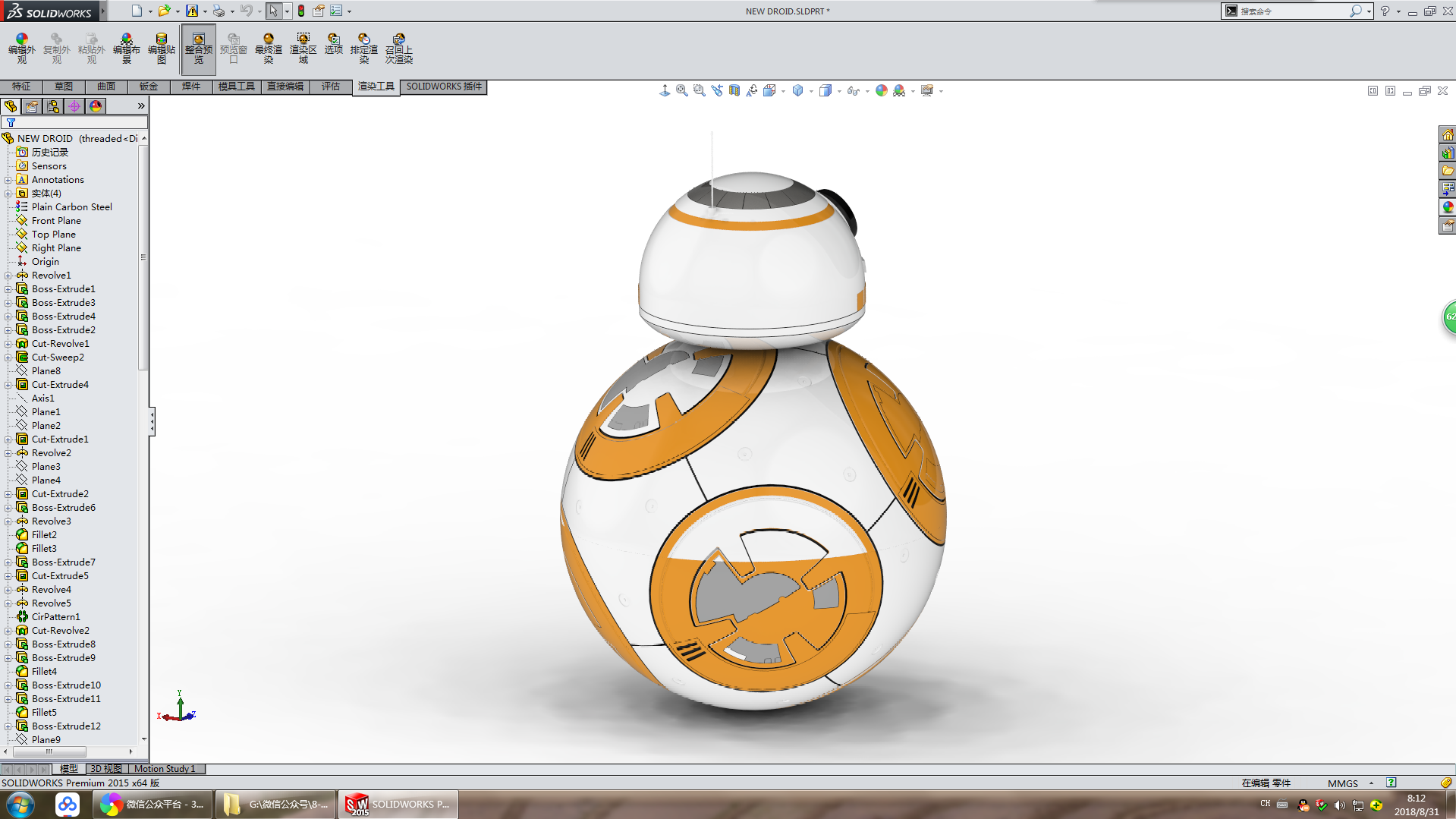Select the 渲染区域 (Render Region) tool
1456x819 pixels.
coord(303,47)
